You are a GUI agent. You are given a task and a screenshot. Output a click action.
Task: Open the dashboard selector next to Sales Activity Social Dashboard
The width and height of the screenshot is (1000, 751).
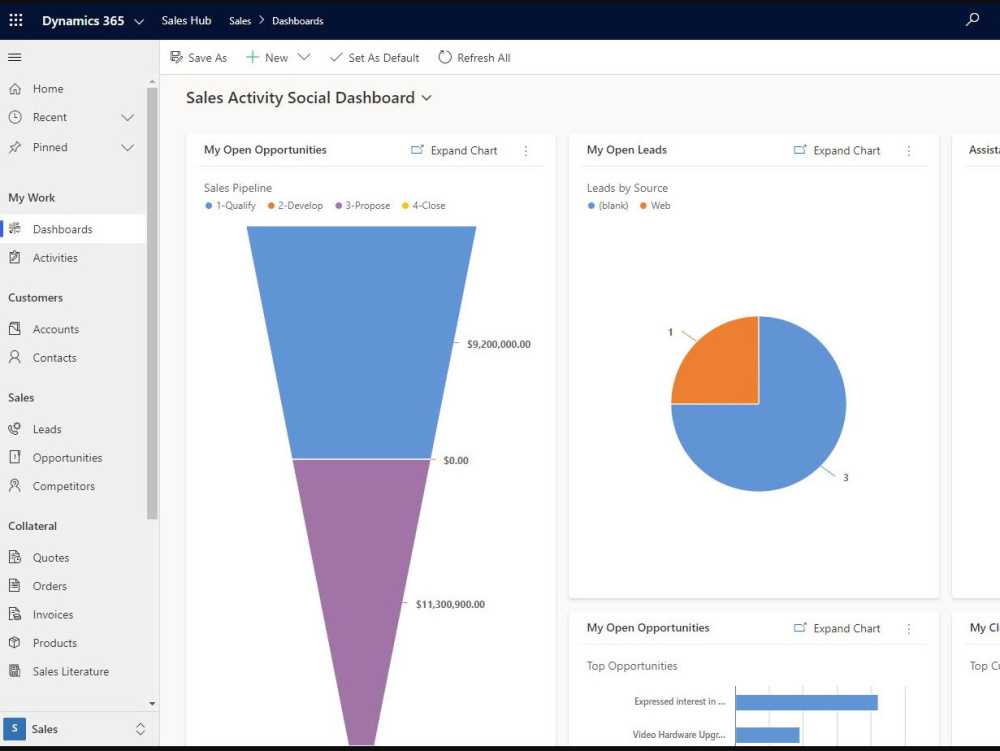[x=426, y=98]
